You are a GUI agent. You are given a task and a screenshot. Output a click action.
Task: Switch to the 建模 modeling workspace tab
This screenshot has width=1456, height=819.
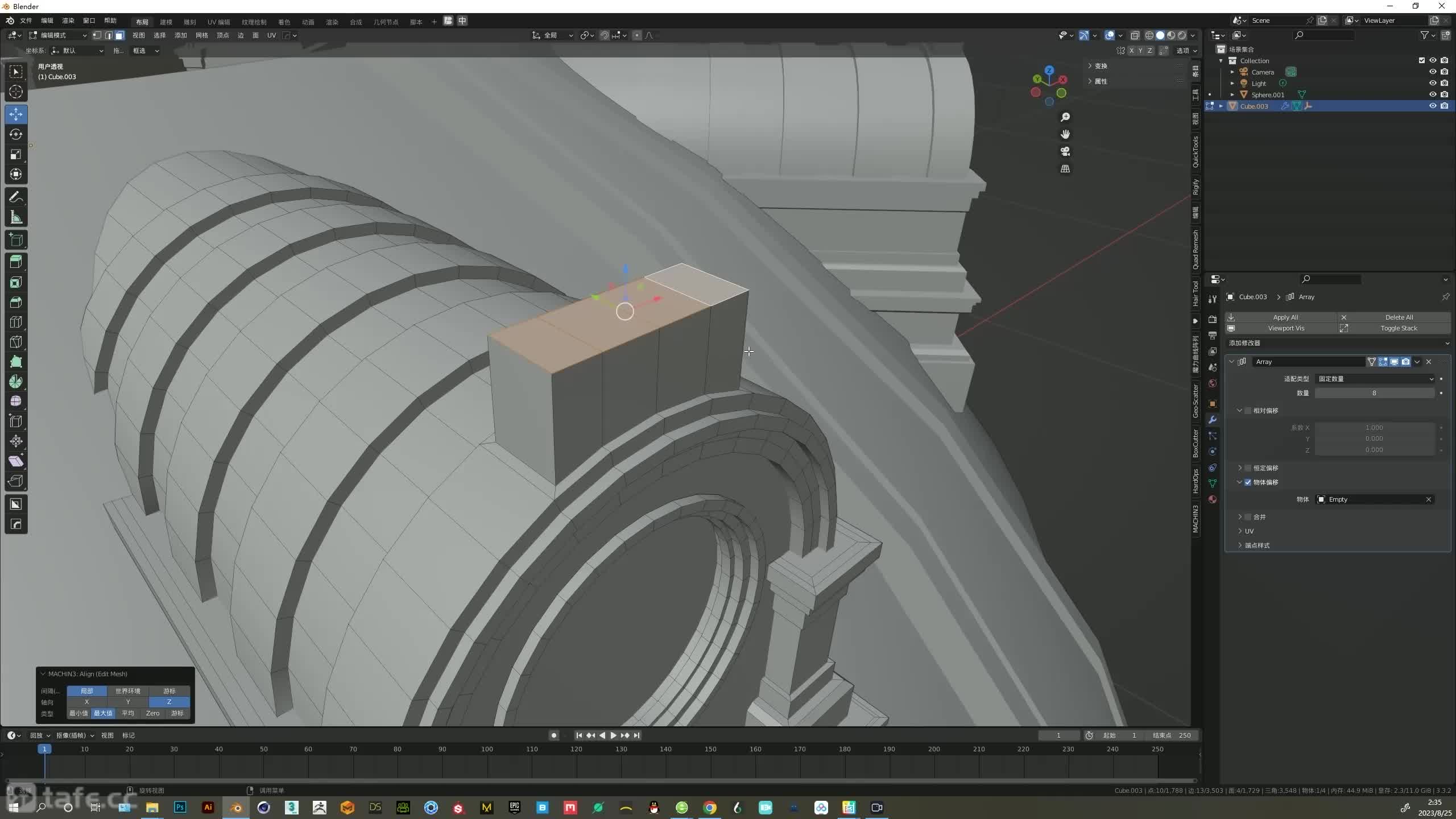(x=166, y=22)
